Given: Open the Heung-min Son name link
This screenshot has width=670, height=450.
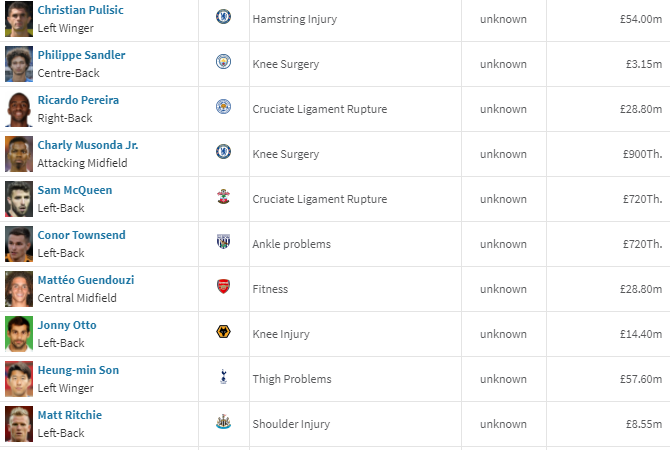Looking at the screenshot, I should tap(78, 370).
